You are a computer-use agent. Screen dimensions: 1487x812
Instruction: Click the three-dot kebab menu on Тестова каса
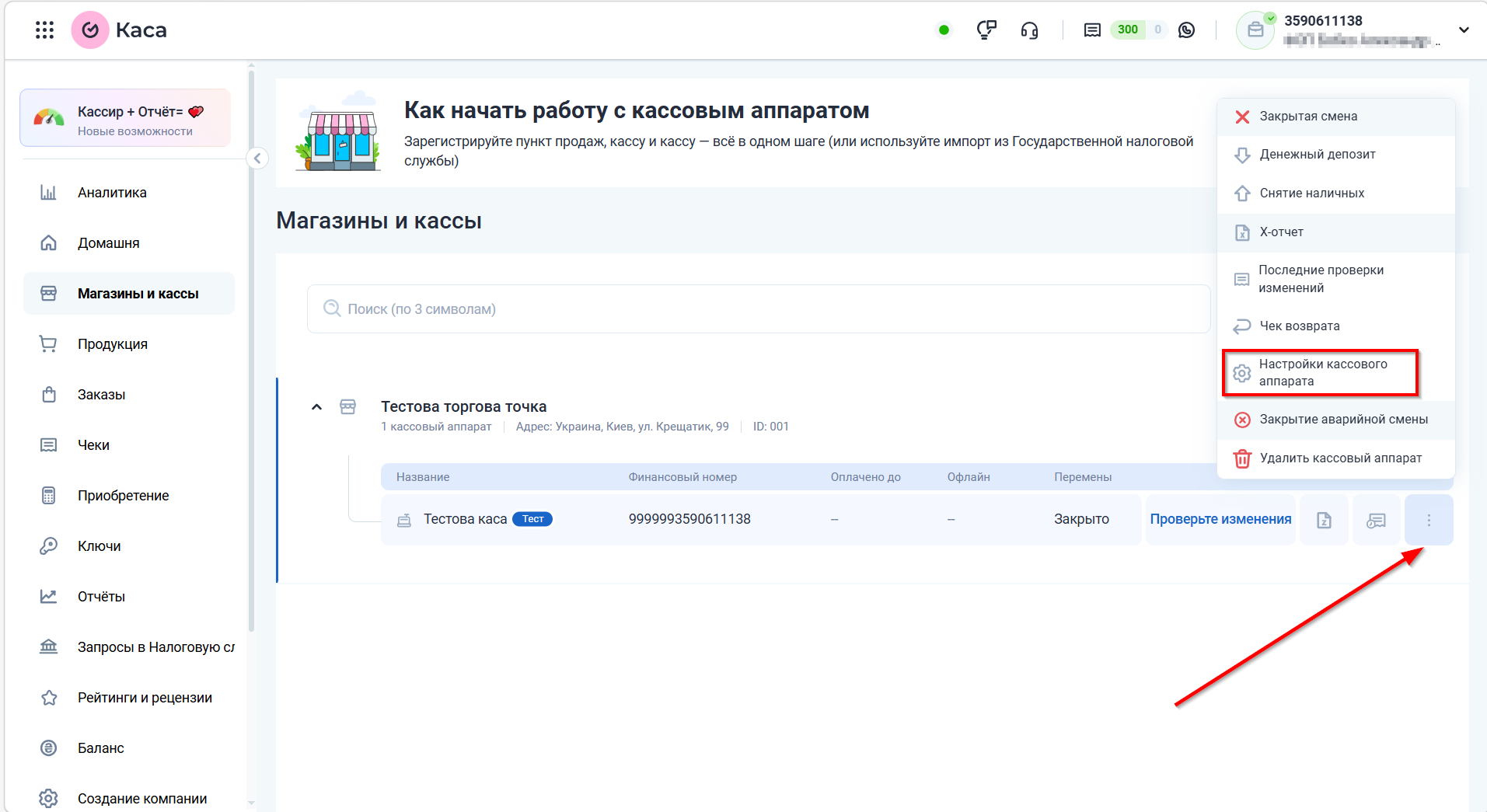(1429, 519)
